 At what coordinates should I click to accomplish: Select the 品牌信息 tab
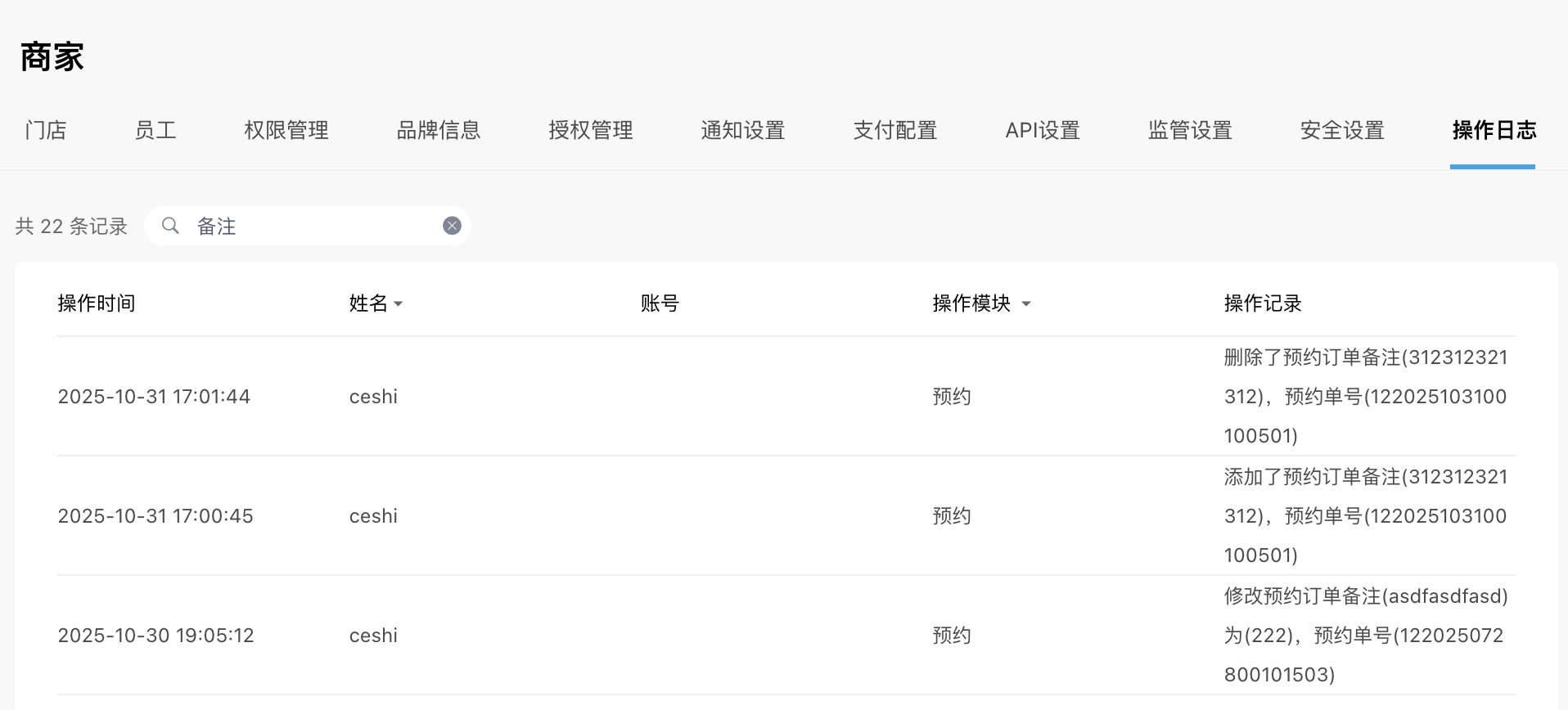[439, 130]
